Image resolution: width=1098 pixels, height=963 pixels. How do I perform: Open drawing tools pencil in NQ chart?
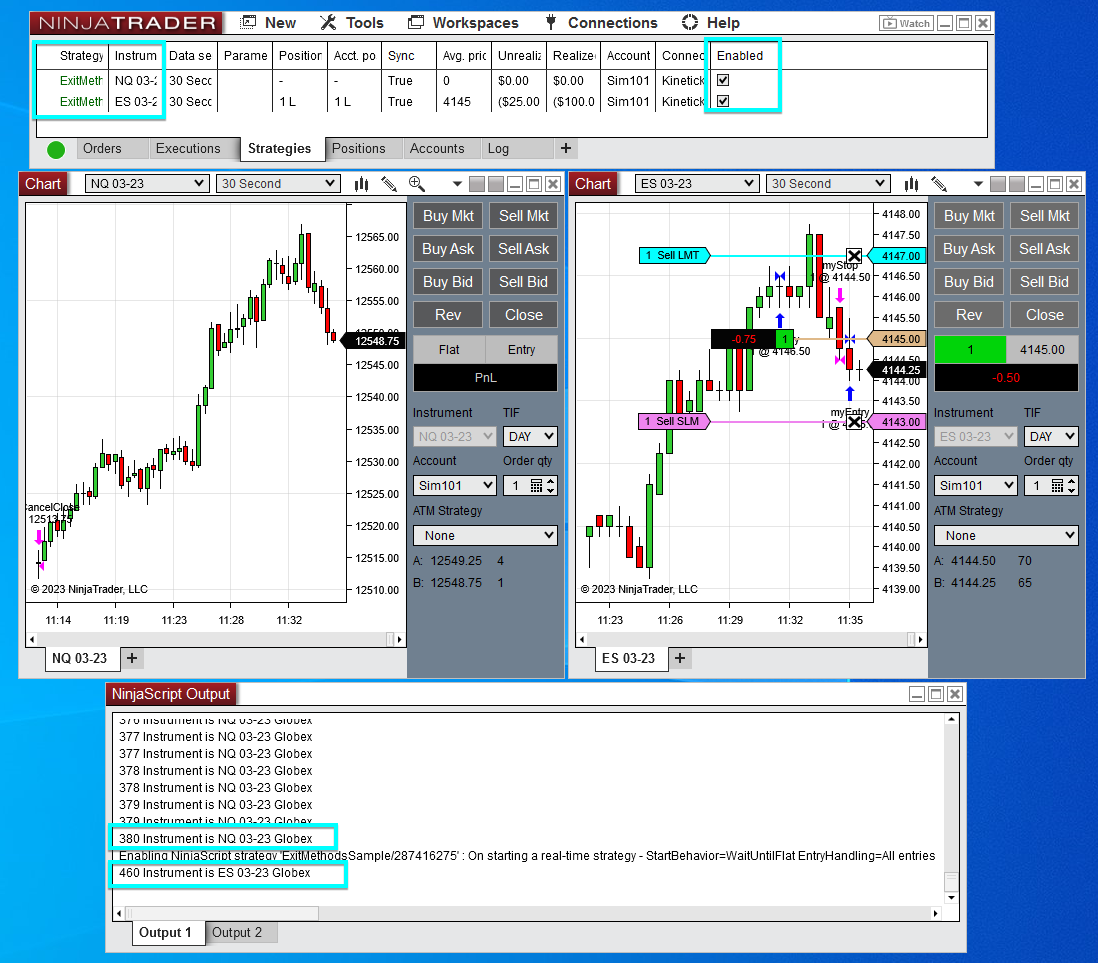pyautogui.click(x=389, y=184)
